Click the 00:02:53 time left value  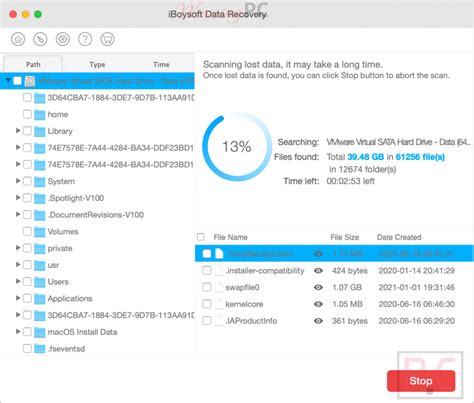(351, 181)
